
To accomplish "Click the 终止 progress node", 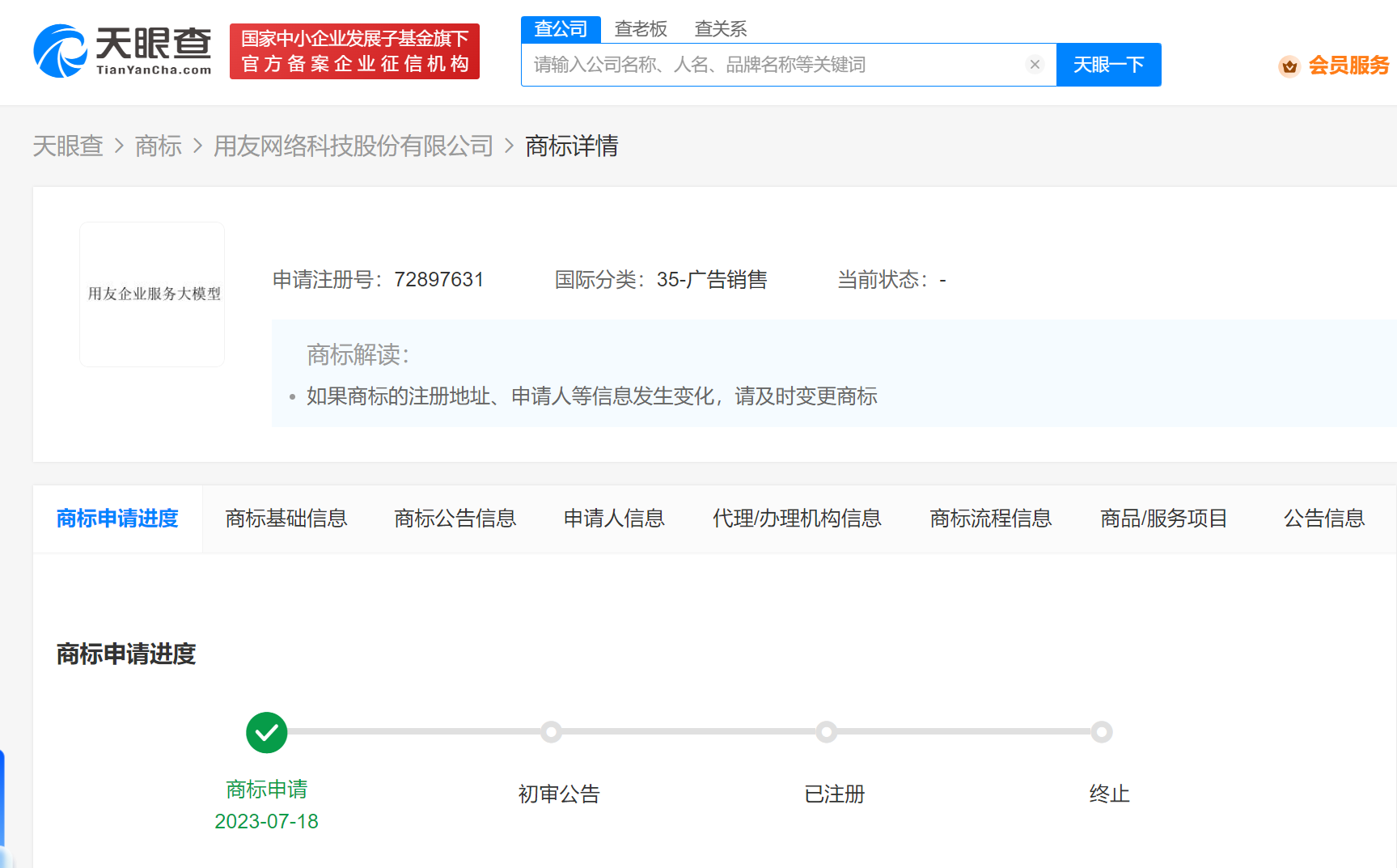I will pyautogui.click(x=1101, y=732).
